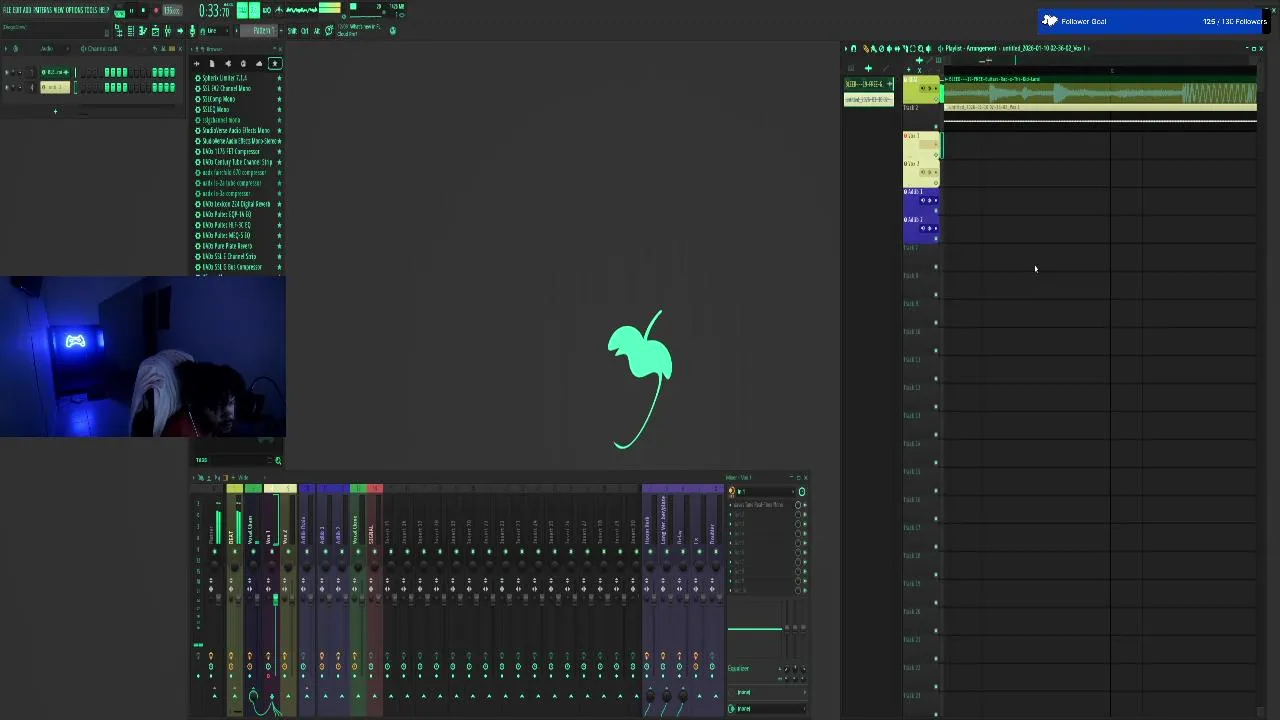Click the Alt toolbar button
1280x720 pixels.
click(x=317, y=31)
